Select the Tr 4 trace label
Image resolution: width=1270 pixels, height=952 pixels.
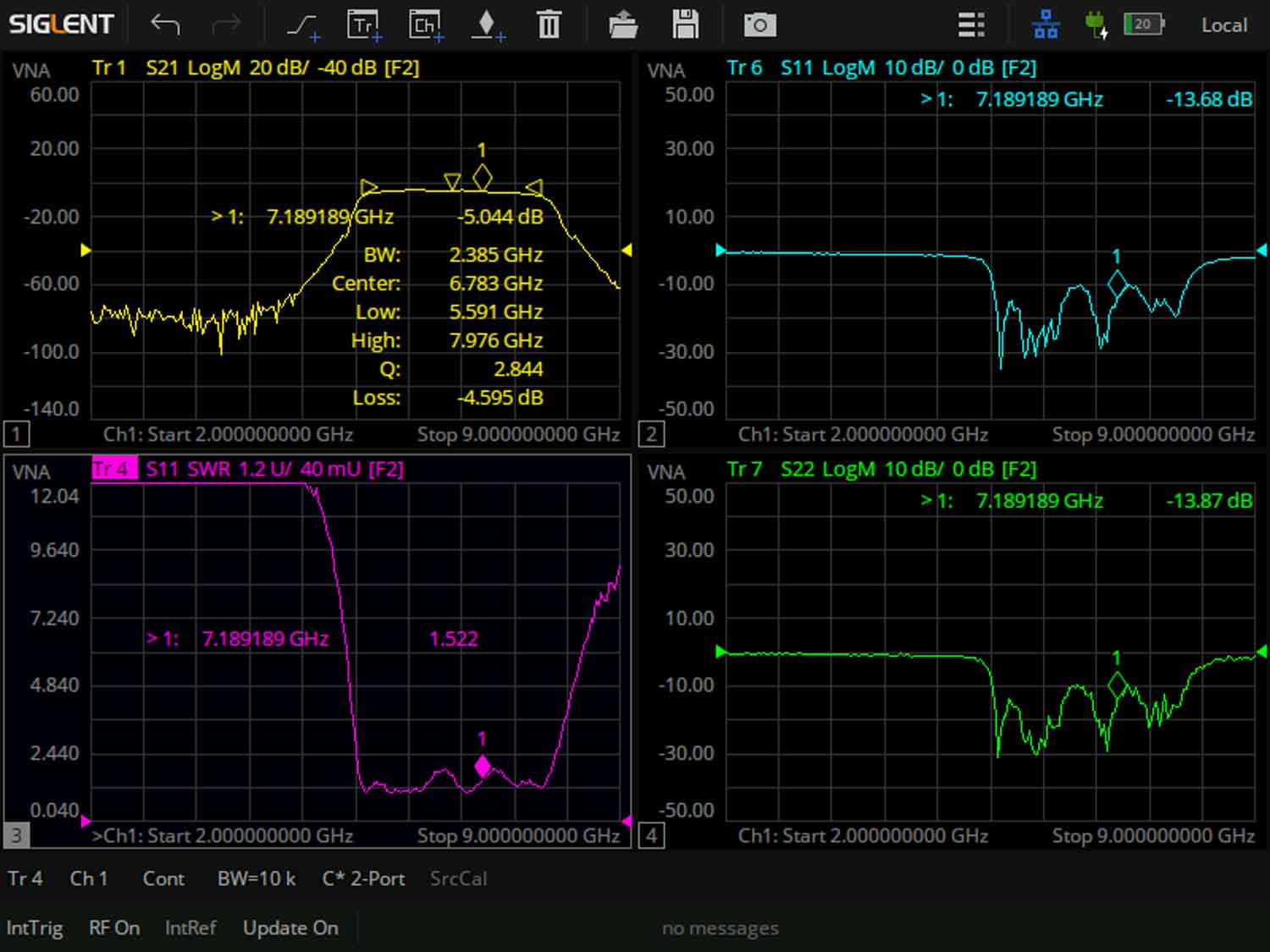[x=113, y=469]
